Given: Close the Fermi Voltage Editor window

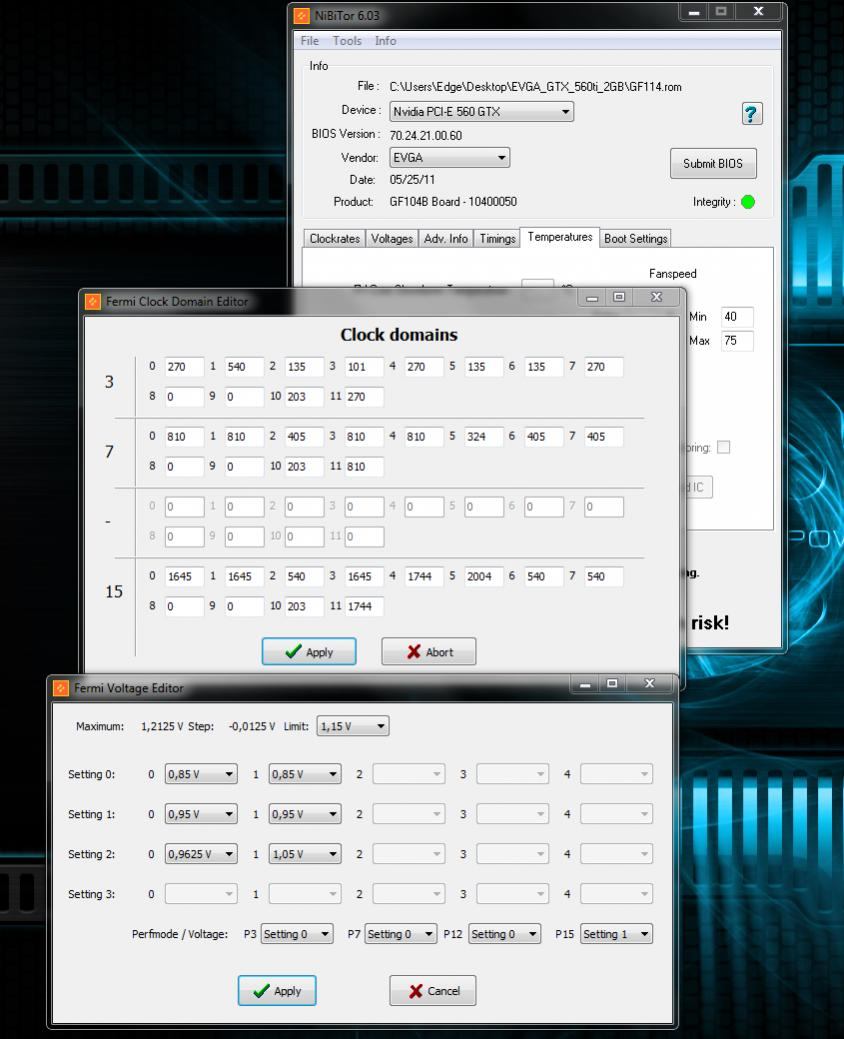Looking at the screenshot, I should 649,684.
